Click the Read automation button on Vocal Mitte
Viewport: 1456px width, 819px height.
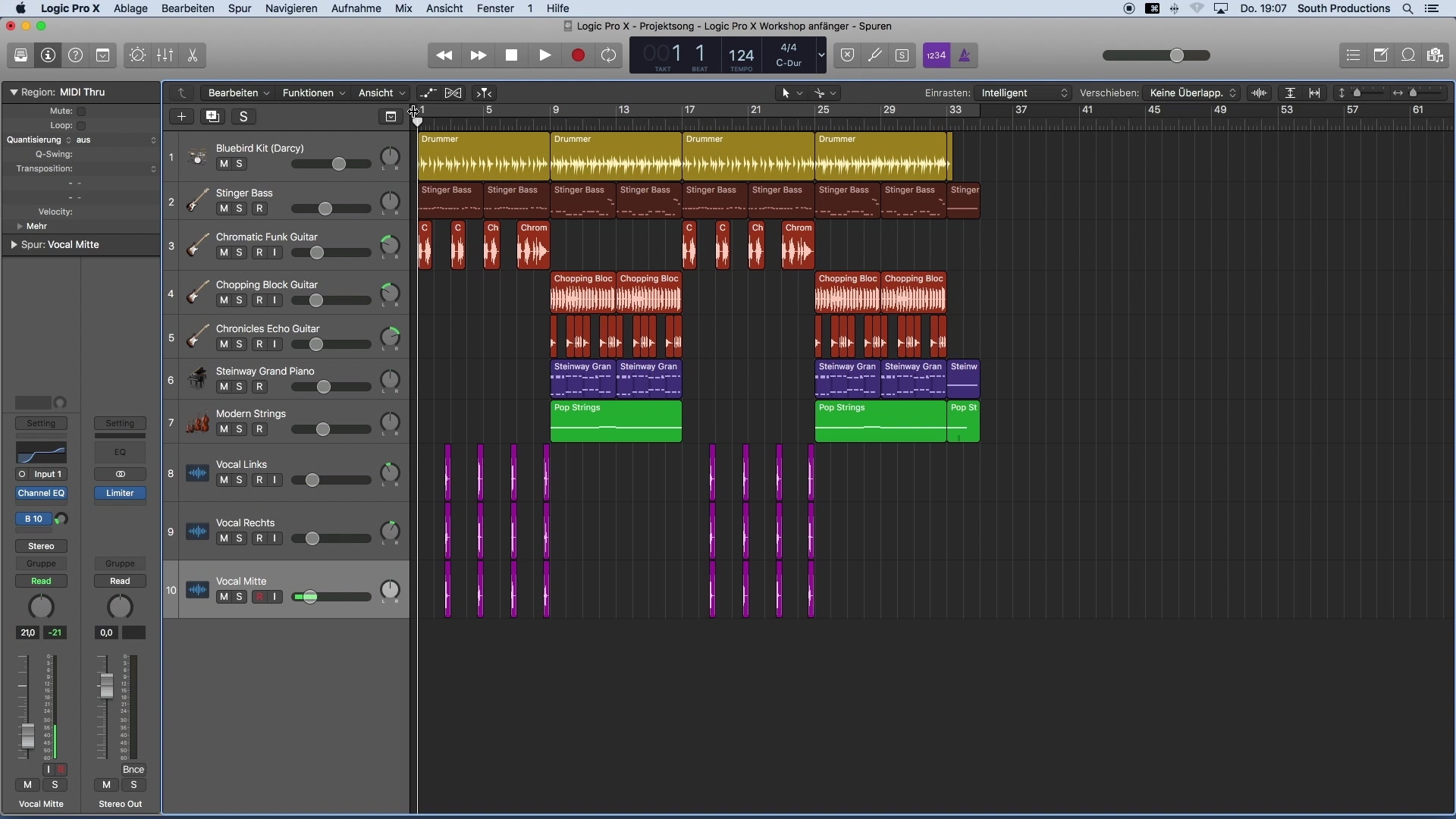[42, 582]
